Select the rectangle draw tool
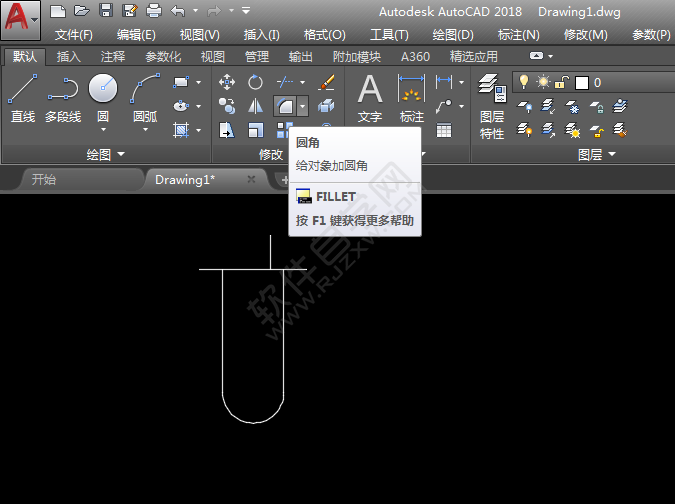The image size is (675, 504). pos(181,82)
